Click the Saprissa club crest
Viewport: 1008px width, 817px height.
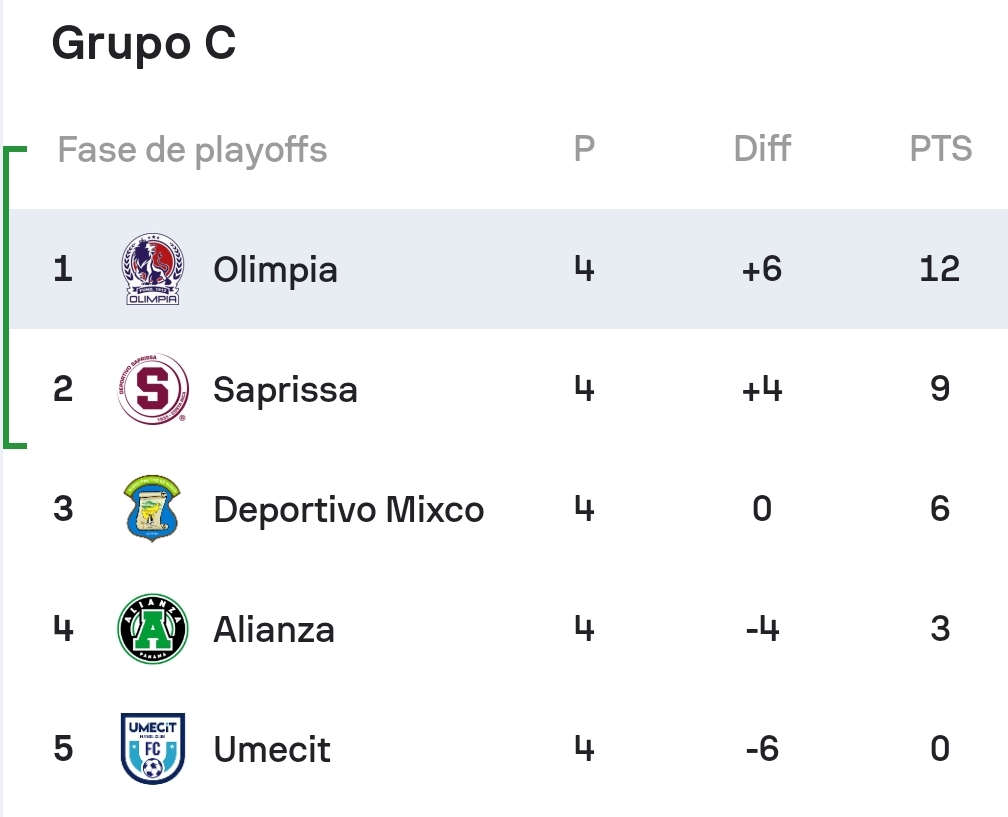[x=153, y=389]
